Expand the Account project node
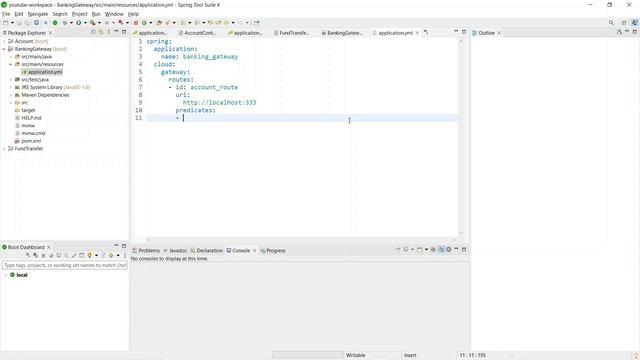 [4, 41]
